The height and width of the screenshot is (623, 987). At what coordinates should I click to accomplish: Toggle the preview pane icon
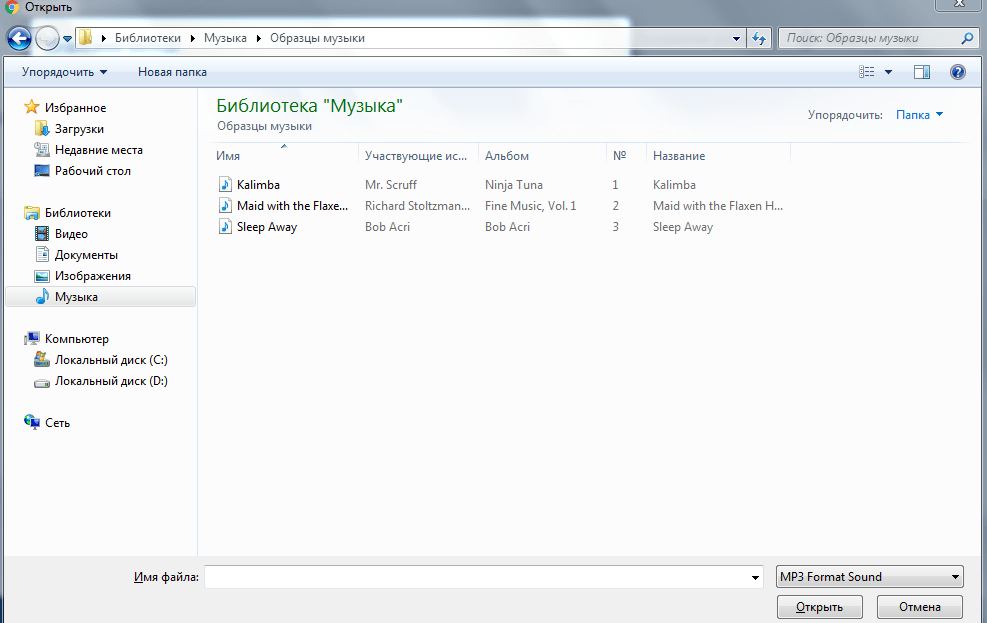[922, 72]
